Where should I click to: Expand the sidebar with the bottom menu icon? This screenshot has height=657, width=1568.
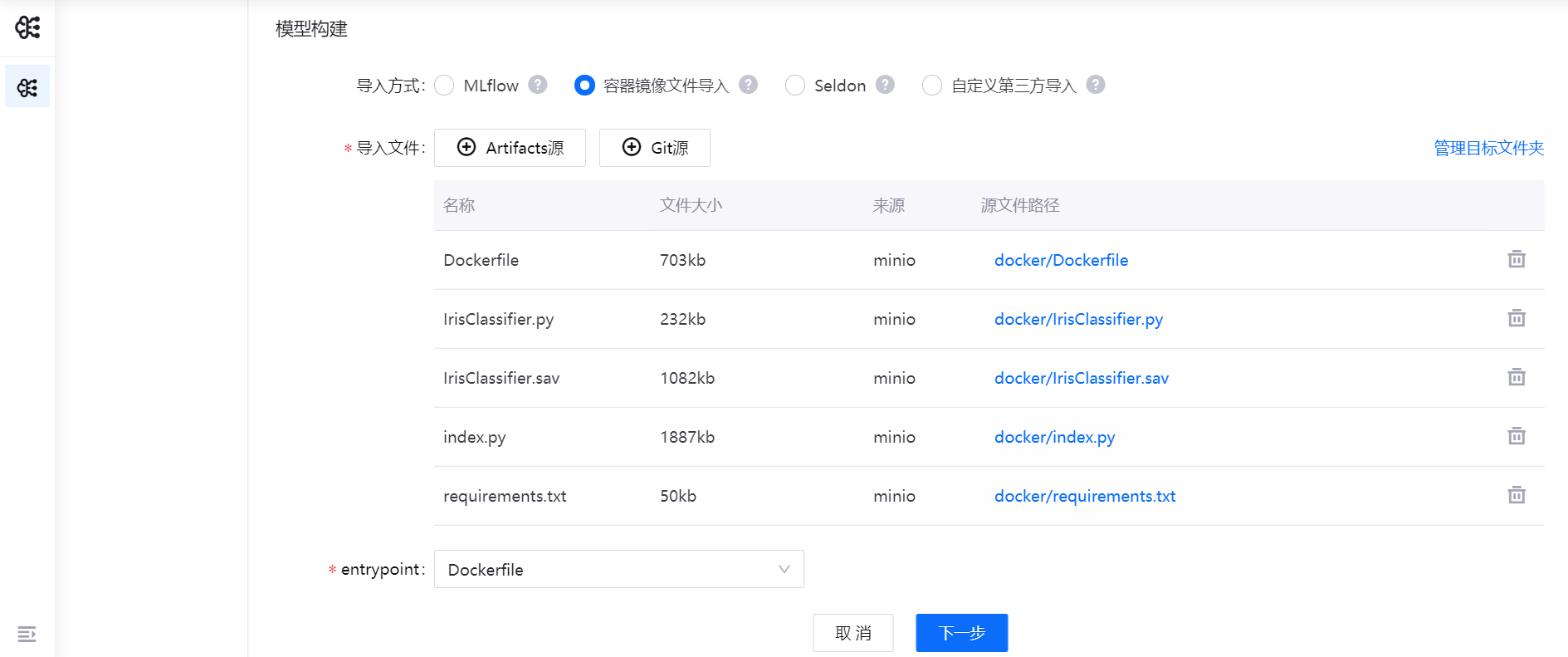[x=27, y=635]
